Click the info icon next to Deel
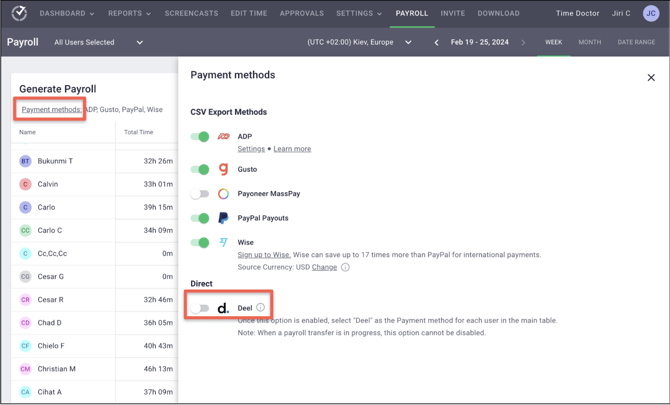The image size is (670, 405). pos(261,308)
